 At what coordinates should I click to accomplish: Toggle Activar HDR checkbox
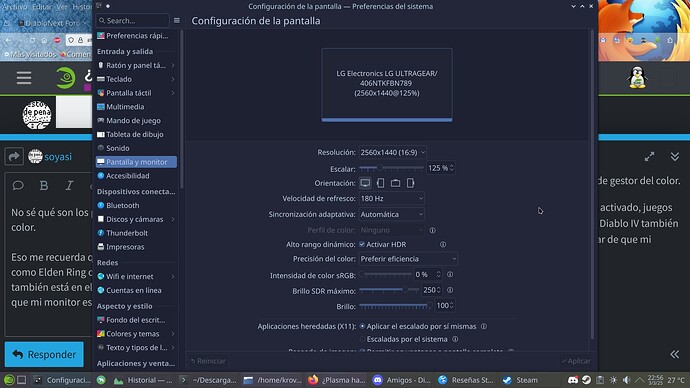(362, 244)
